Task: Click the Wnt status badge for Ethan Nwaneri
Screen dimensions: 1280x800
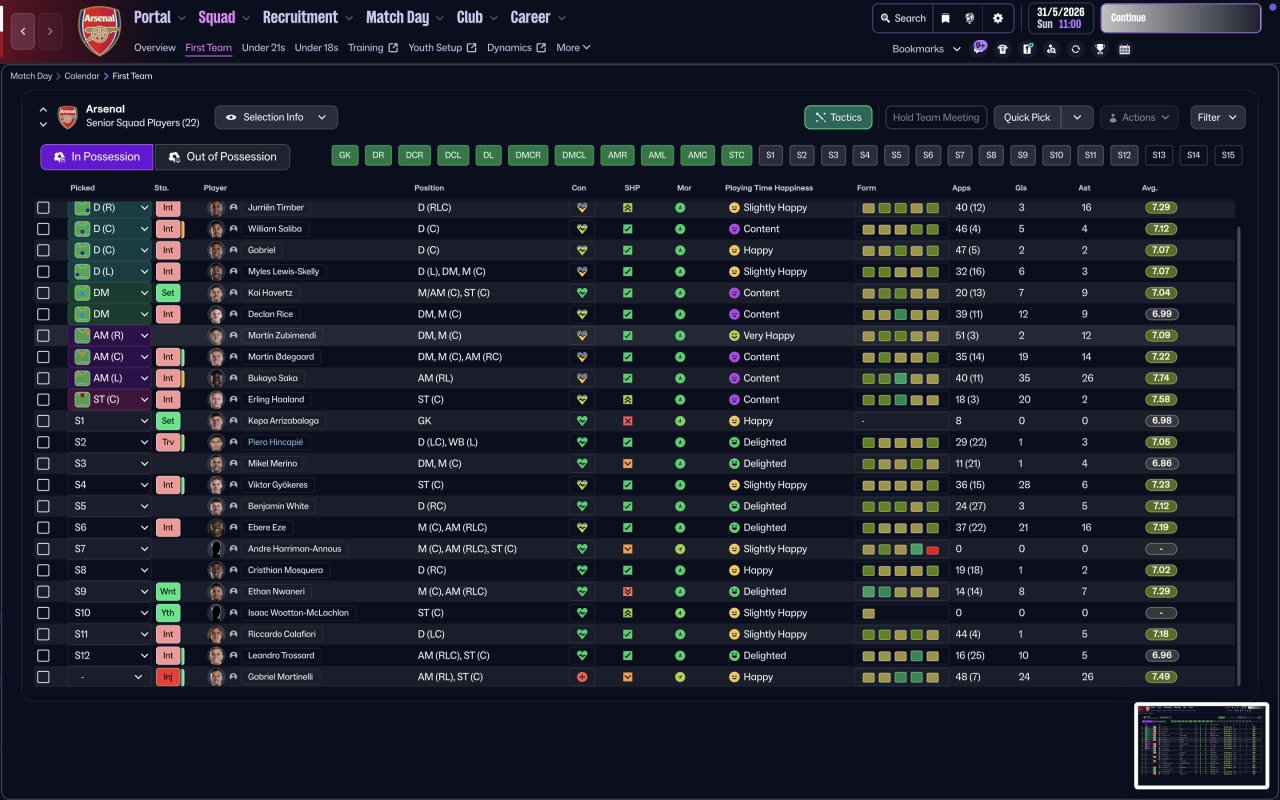Action: pyautogui.click(x=167, y=592)
